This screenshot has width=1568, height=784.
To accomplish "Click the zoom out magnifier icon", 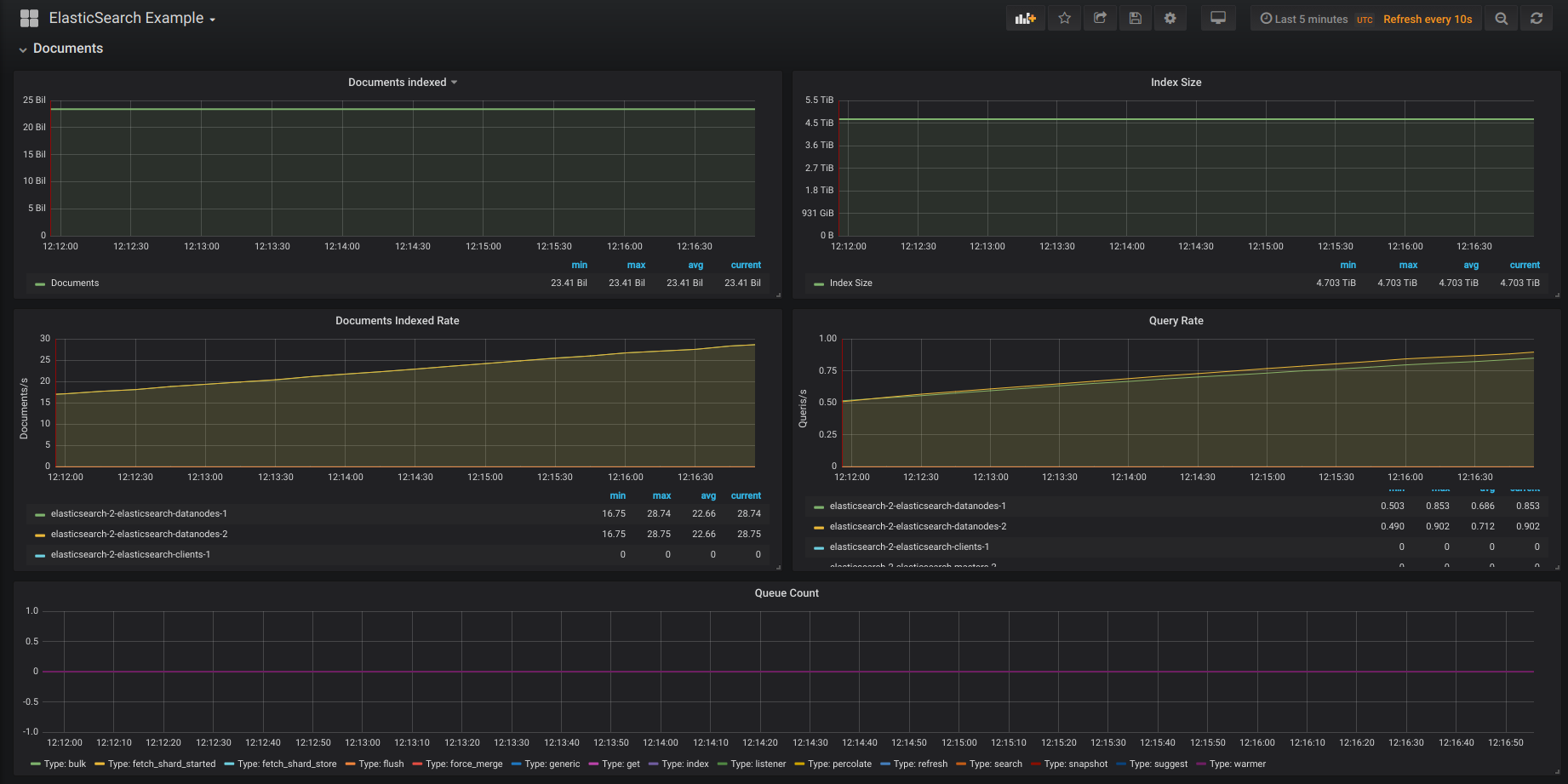I will coord(1502,19).
